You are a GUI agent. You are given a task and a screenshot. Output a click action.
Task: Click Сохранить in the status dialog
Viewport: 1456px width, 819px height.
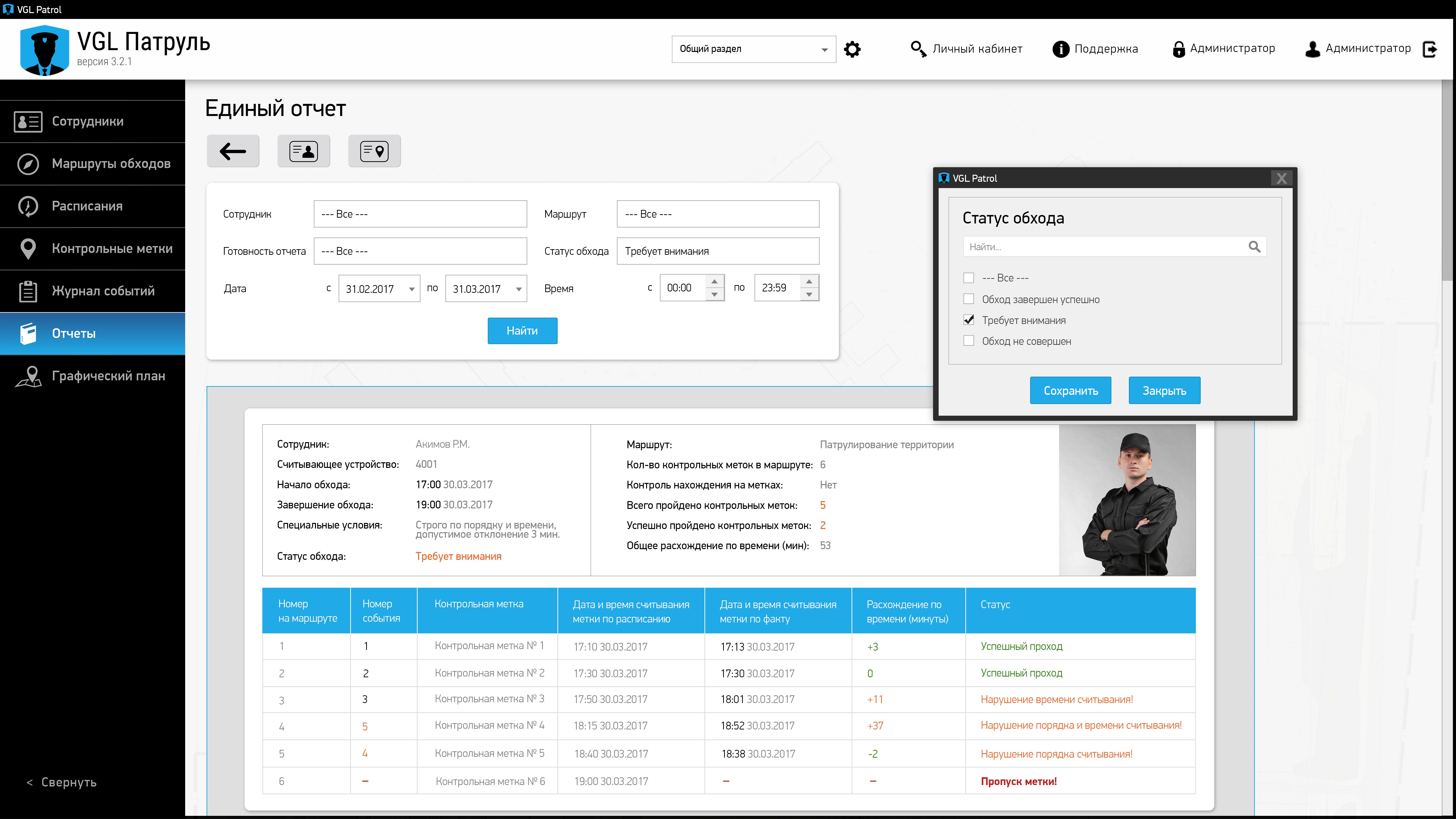(1070, 390)
